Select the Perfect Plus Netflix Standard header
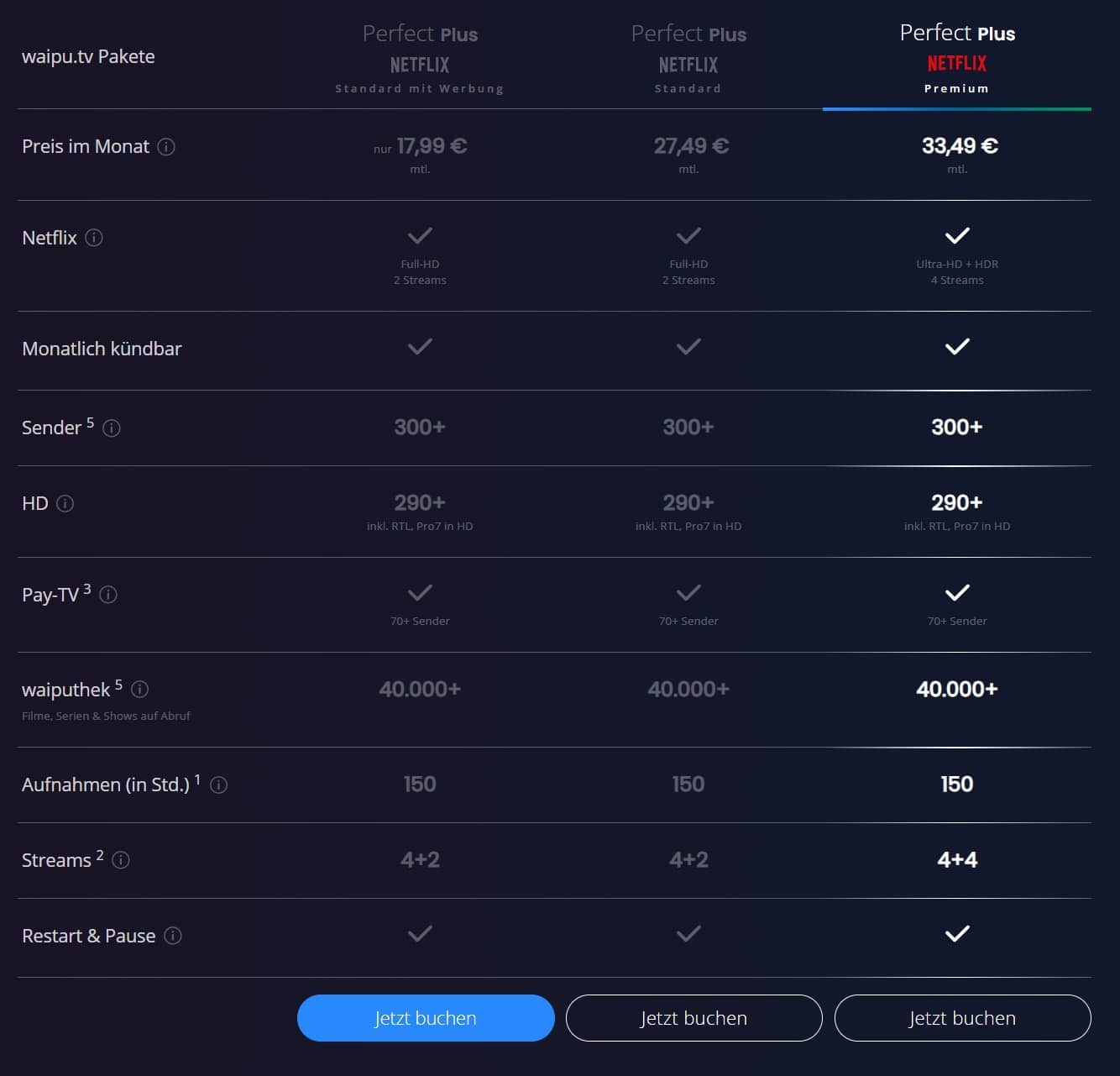 click(688, 59)
